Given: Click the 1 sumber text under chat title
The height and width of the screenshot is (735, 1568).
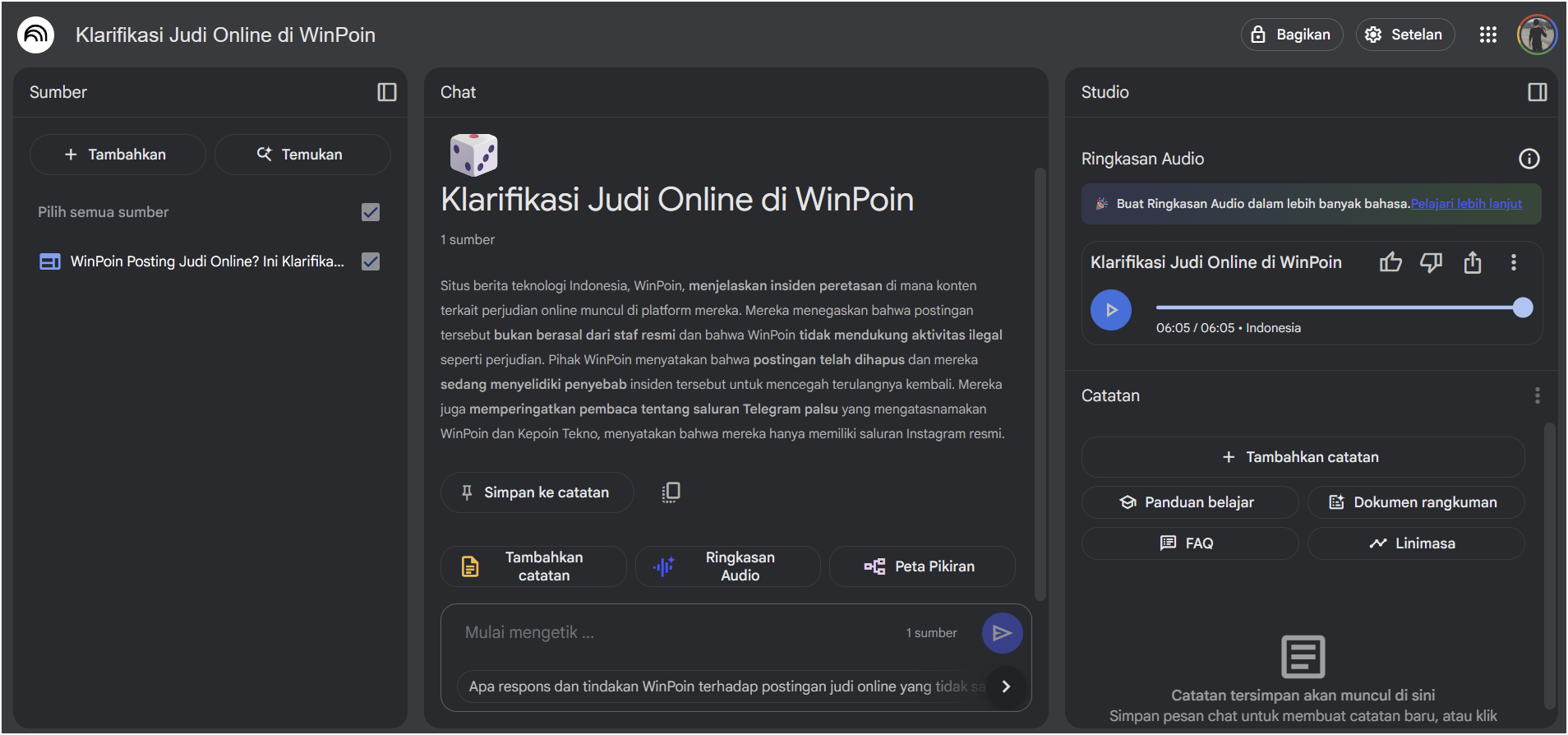Looking at the screenshot, I should pos(467,239).
